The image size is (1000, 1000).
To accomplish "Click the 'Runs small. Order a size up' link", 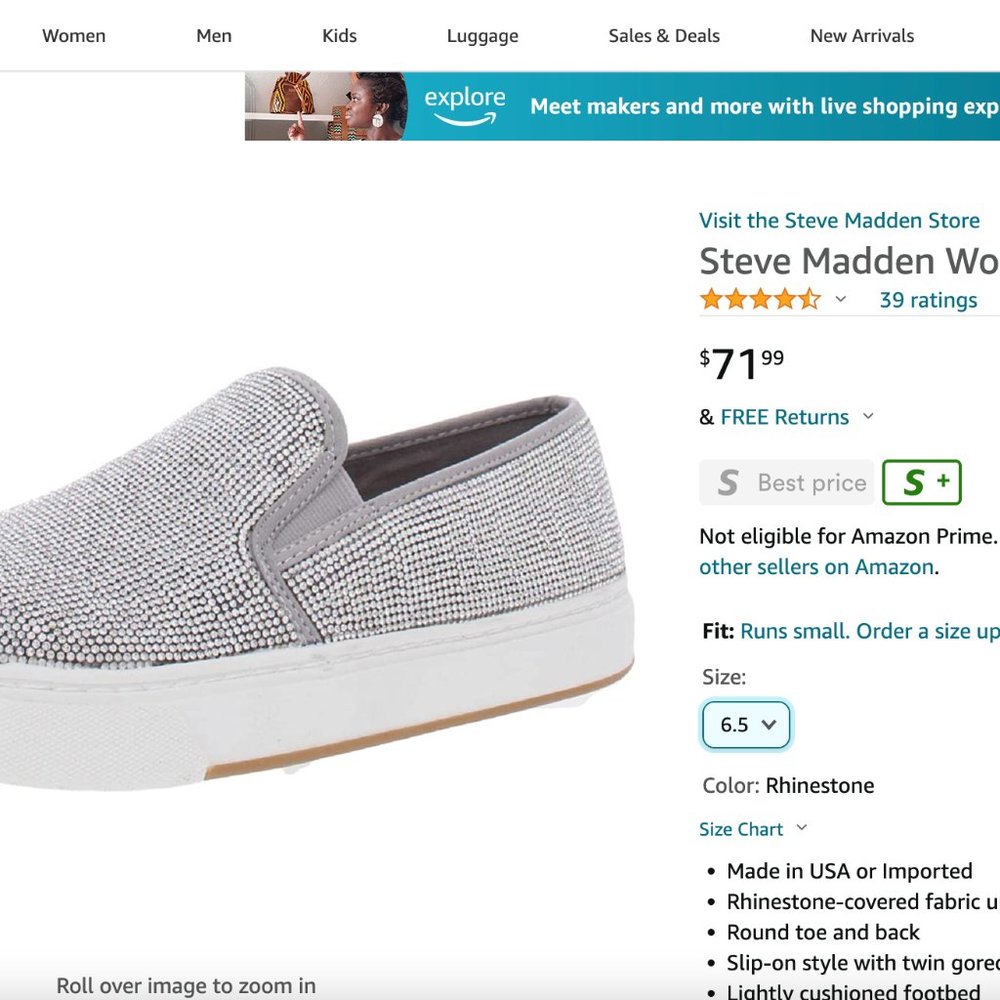I will click(x=868, y=632).
